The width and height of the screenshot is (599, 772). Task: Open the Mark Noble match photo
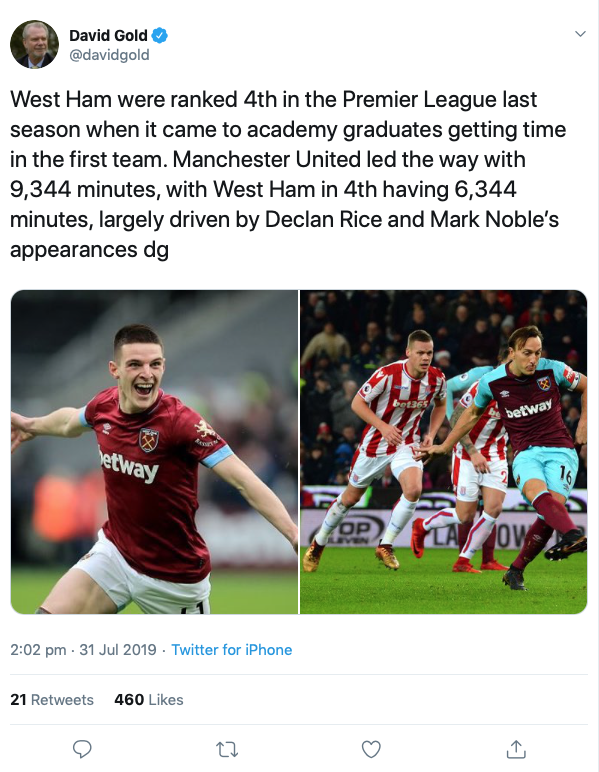(x=443, y=451)
